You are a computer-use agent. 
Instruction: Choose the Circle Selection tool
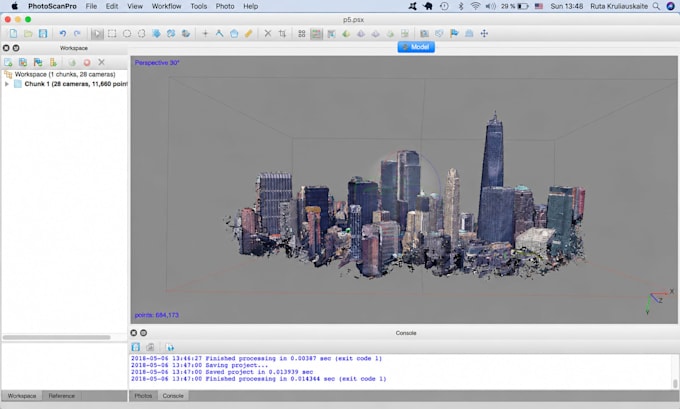pyautogui.click(x=127, y=33)
